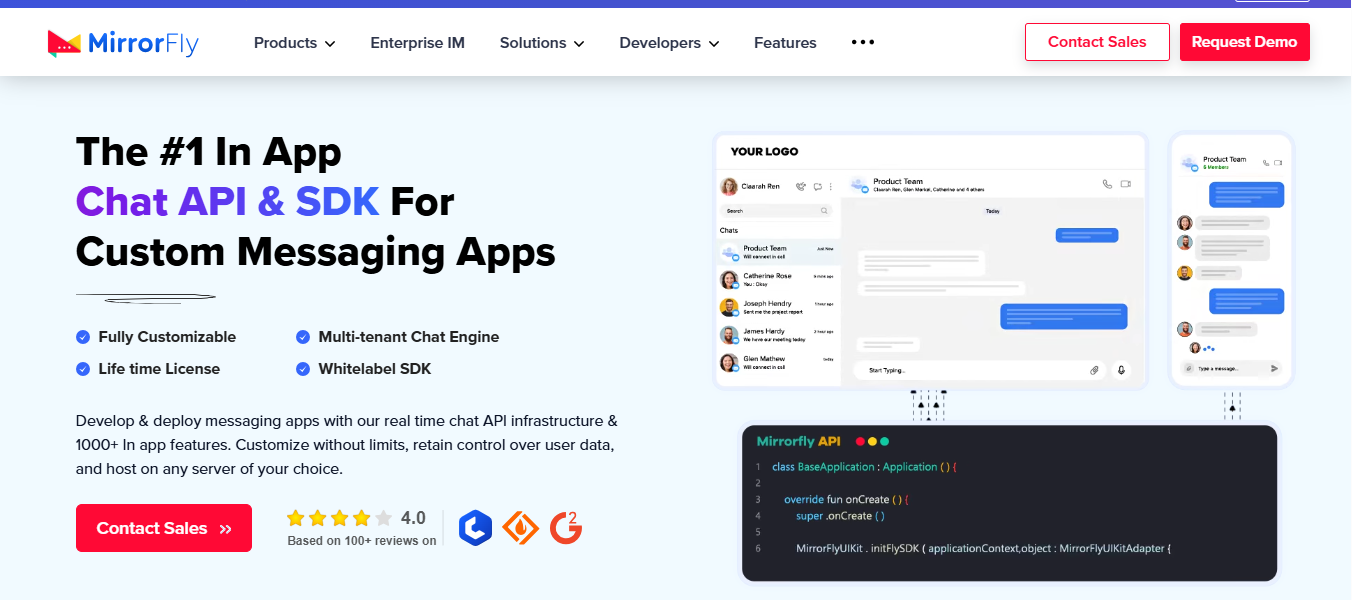Click the microphone icon in chat preview

tap(1121, 370)
